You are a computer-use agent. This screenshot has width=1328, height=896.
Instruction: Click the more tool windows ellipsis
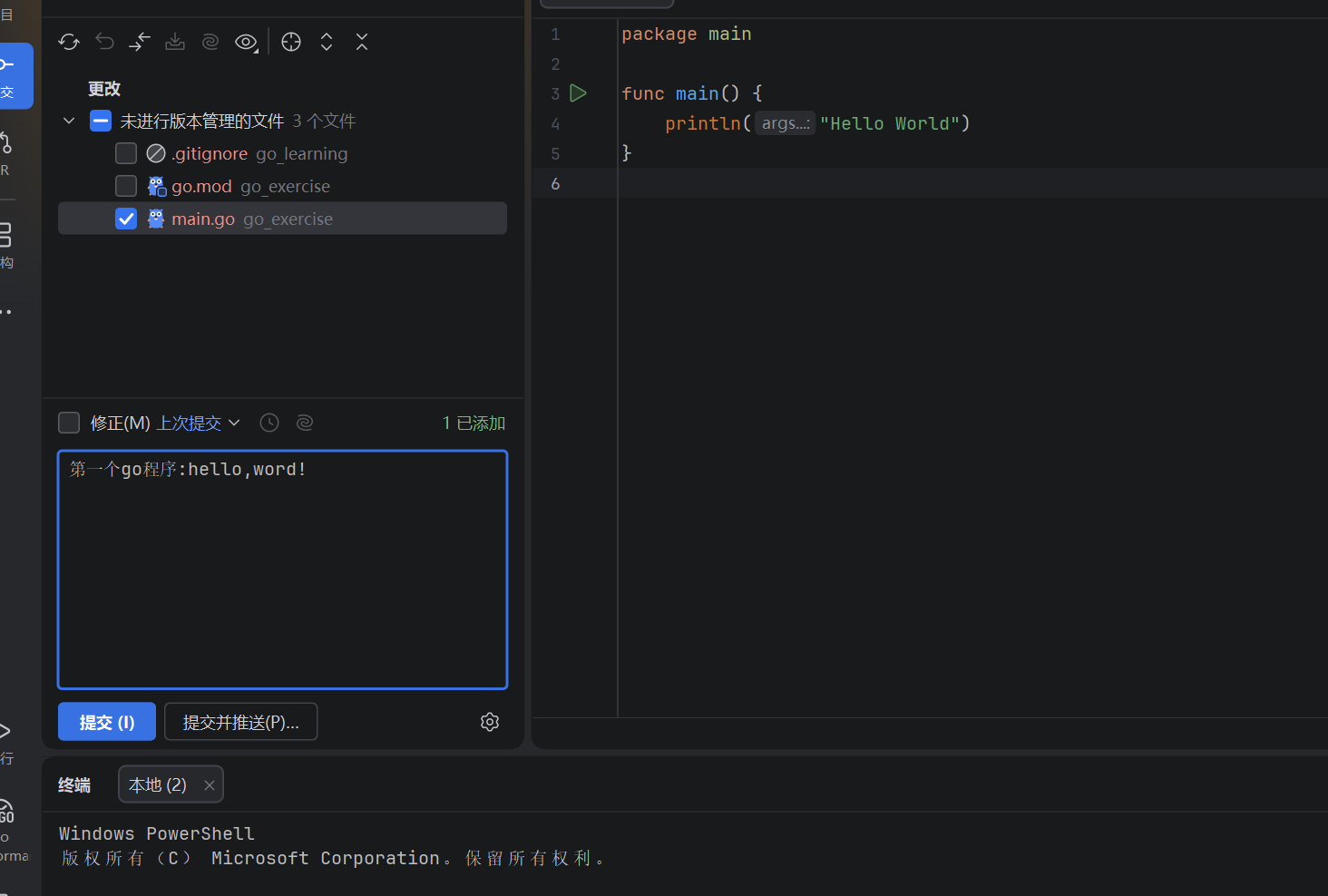pyautogui.click(x=6, y=312)
